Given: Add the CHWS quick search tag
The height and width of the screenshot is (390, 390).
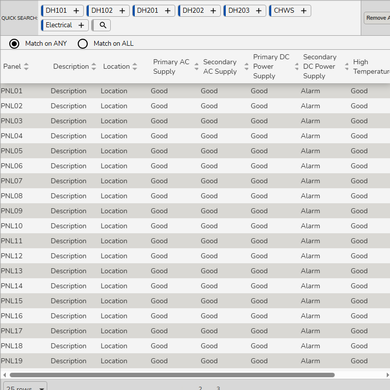Looking at the screenshot, I should click(x=304, y=11).
